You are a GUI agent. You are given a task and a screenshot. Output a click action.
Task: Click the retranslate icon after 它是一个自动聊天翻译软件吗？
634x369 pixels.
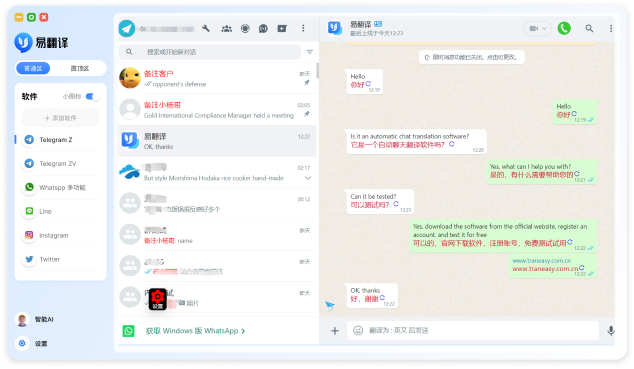click(452, 144)
